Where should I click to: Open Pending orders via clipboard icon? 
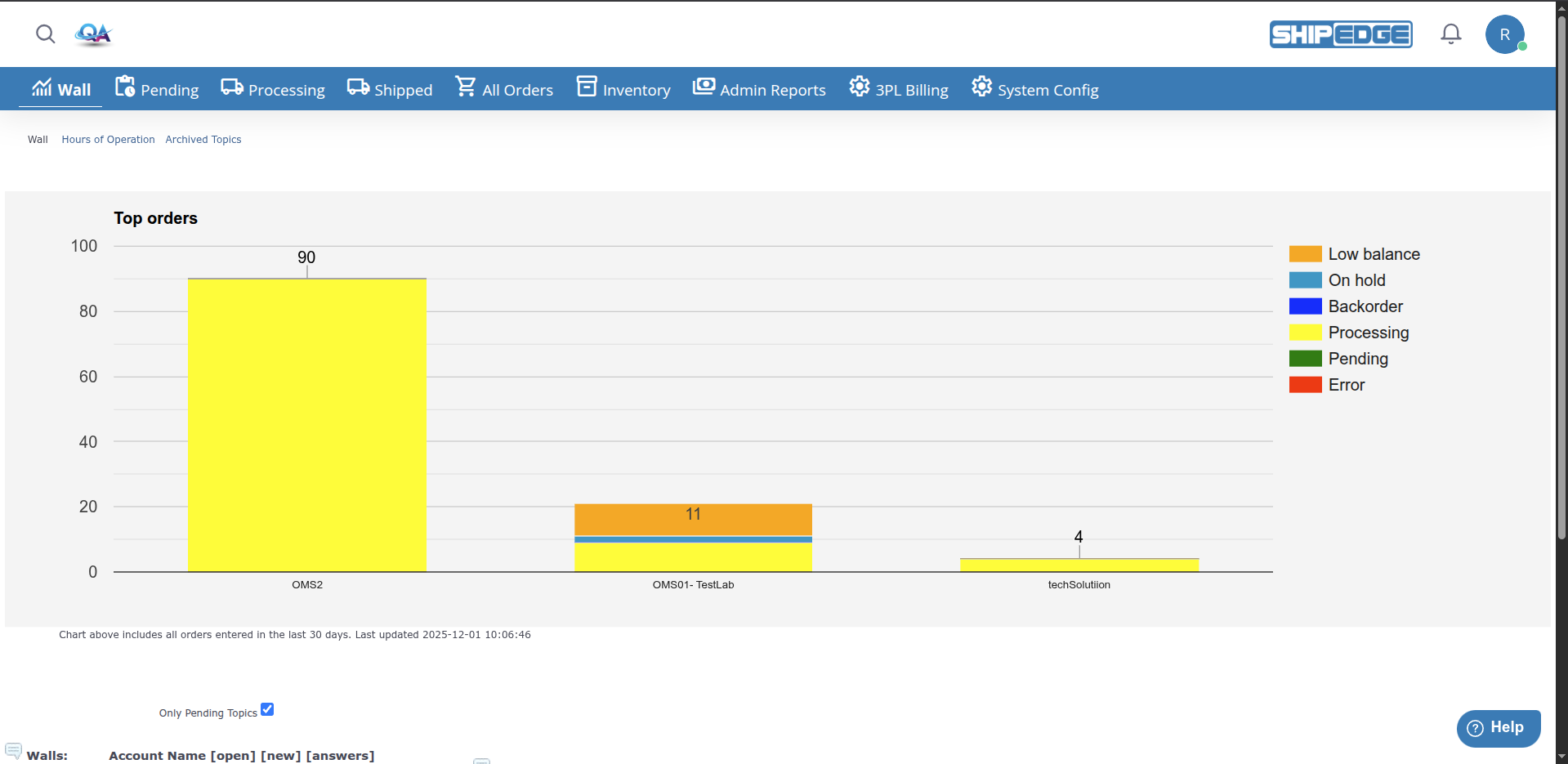125,87
